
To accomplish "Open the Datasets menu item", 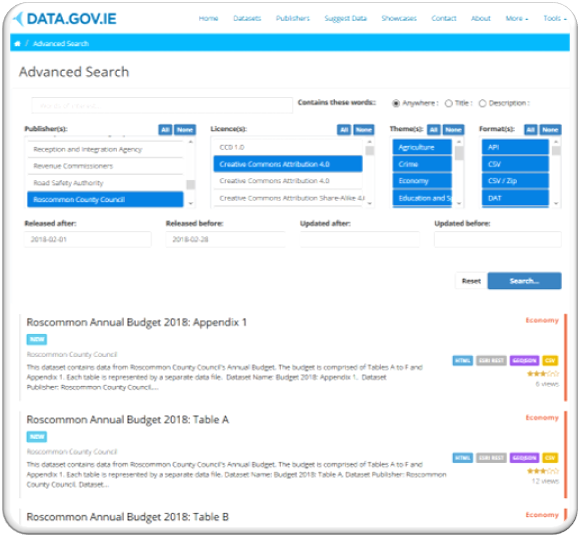I will coord(247,18).
